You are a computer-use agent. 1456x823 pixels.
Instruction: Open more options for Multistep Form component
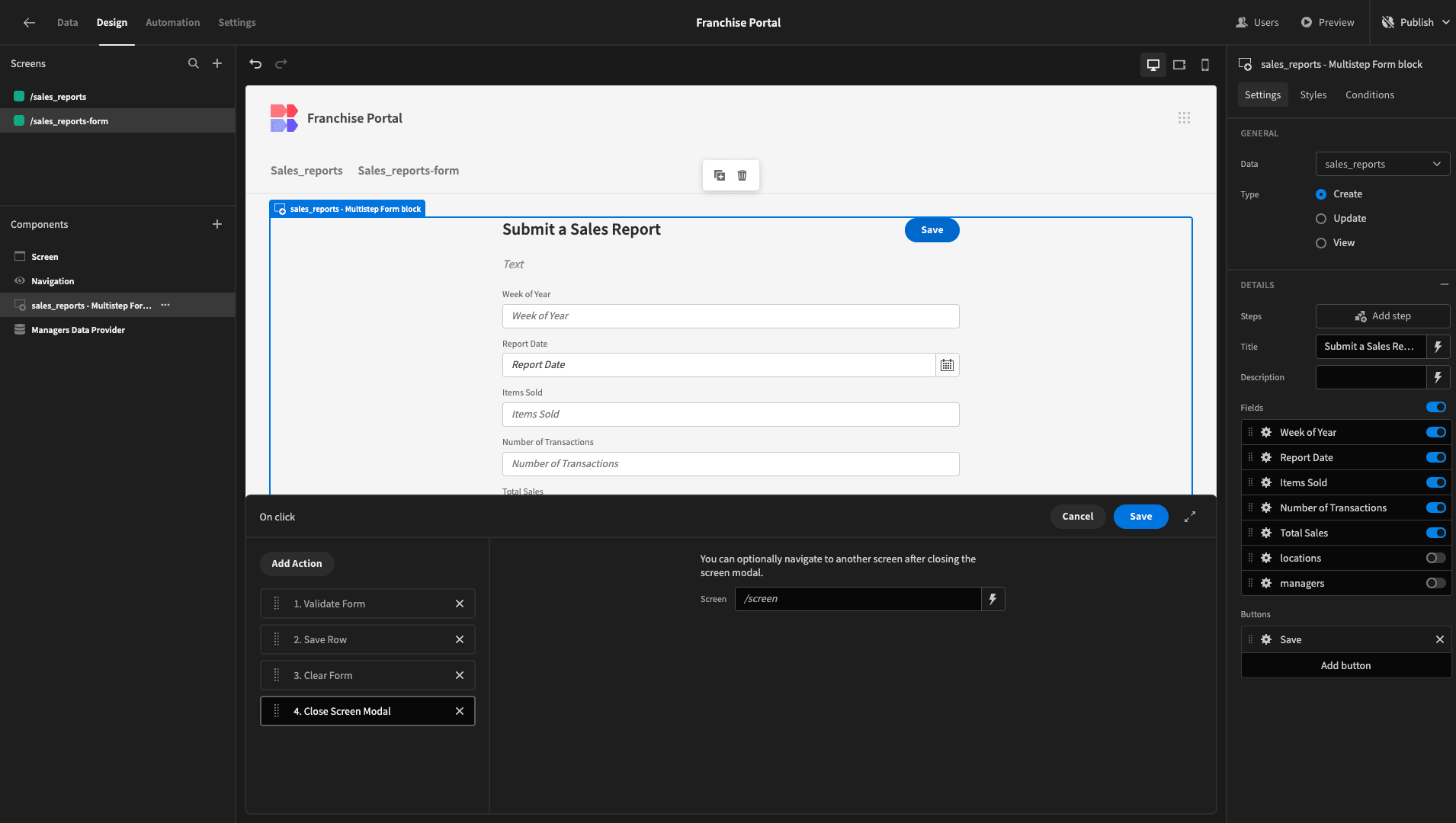(165, 306)
